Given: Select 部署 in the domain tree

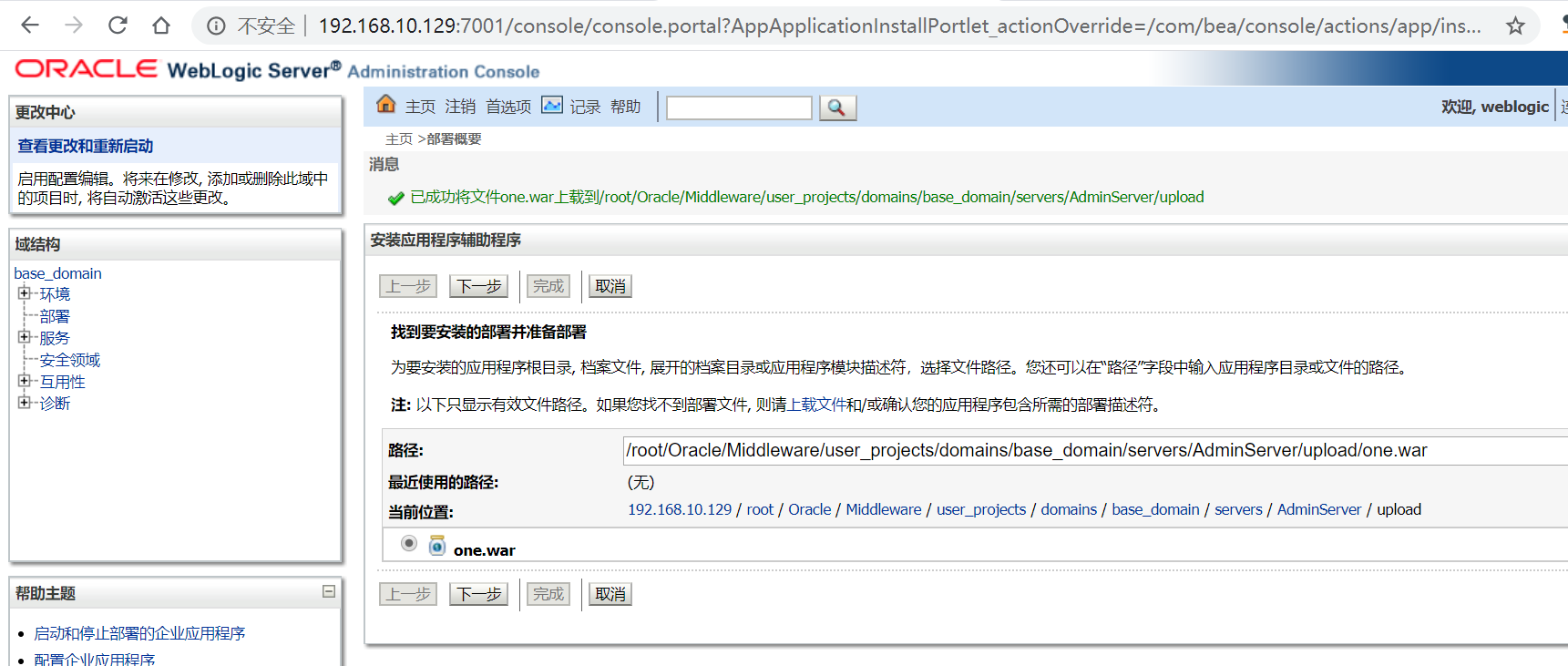Looking at the screenshot, I should click(x=55, y=316).
